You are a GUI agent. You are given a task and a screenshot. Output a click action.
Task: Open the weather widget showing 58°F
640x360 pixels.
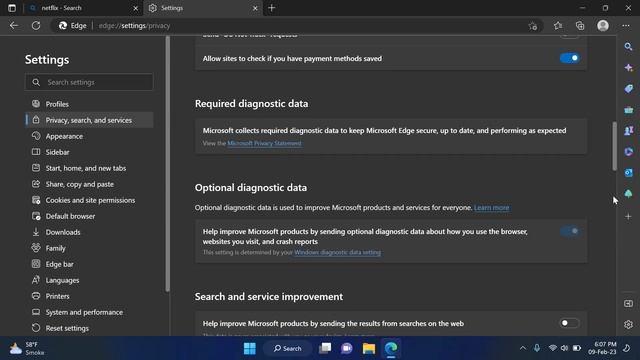coord(27,348)
